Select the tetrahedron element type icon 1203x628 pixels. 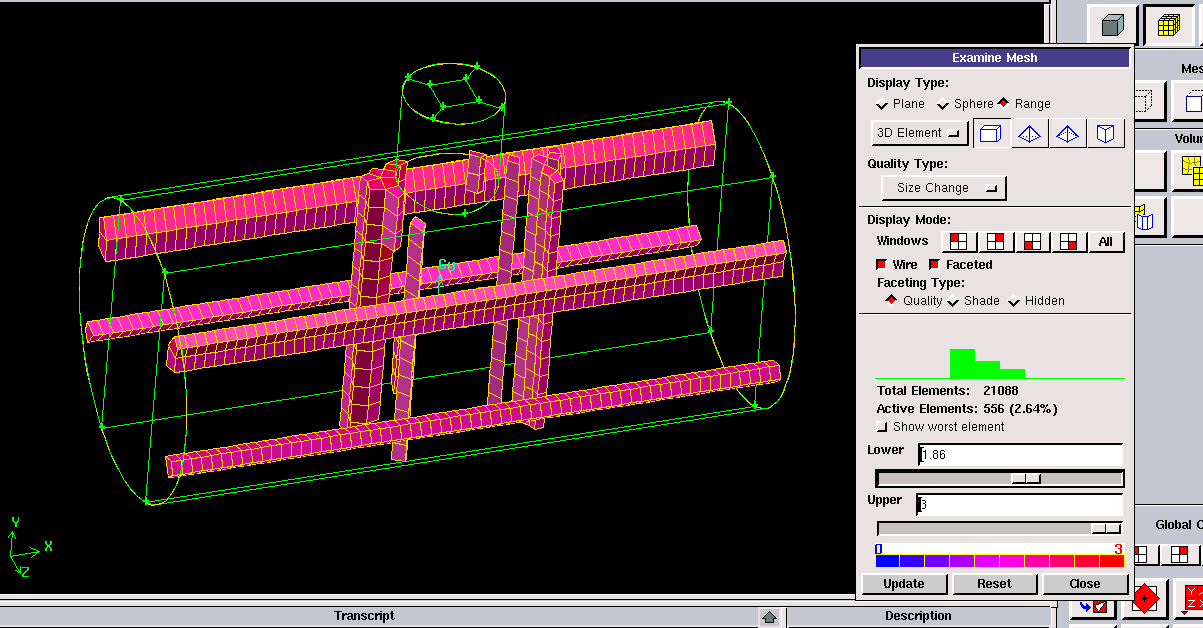coord(1029,134)
